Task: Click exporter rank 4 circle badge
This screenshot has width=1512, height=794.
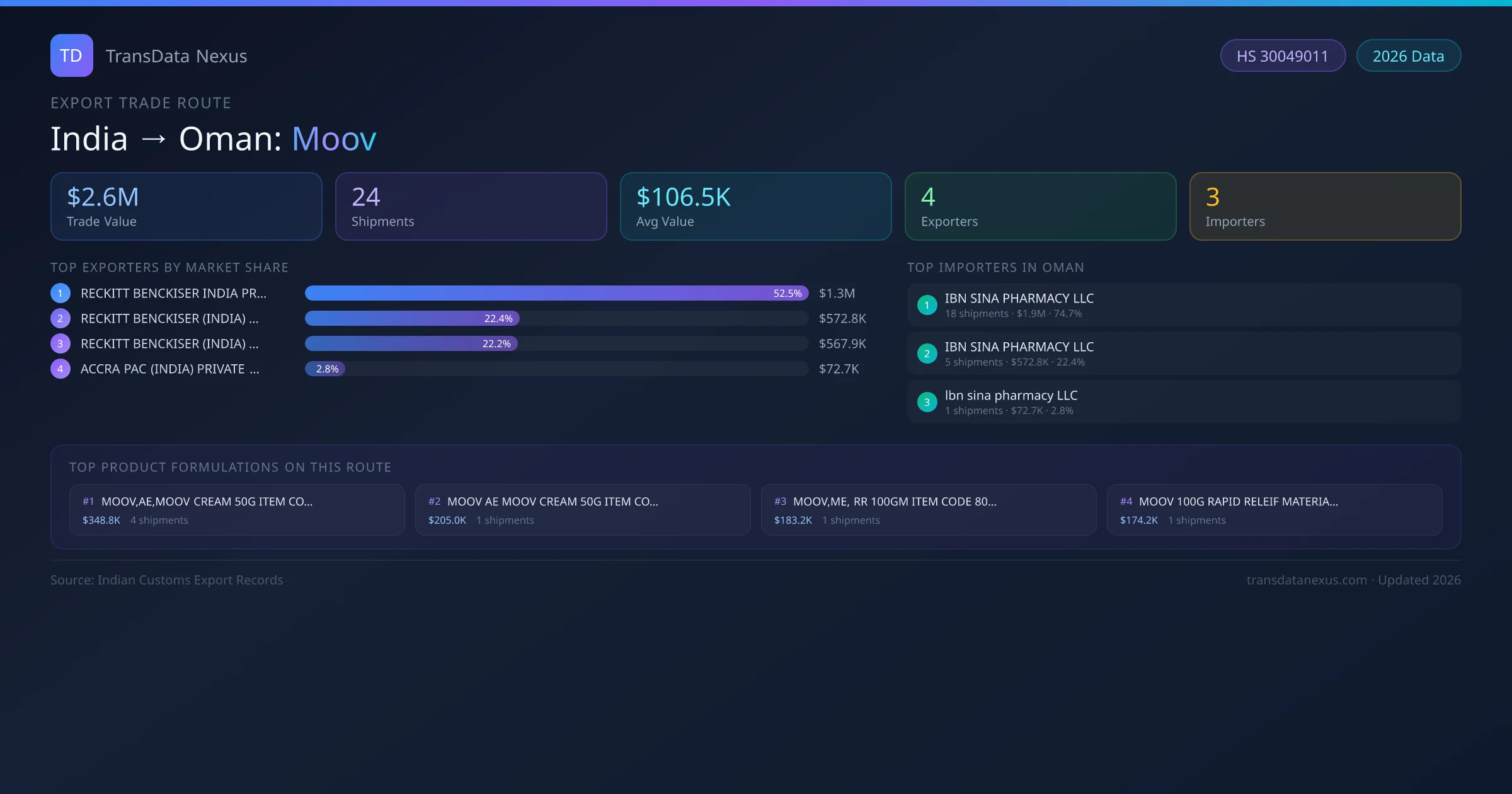Action: click(x=60, y=369)
